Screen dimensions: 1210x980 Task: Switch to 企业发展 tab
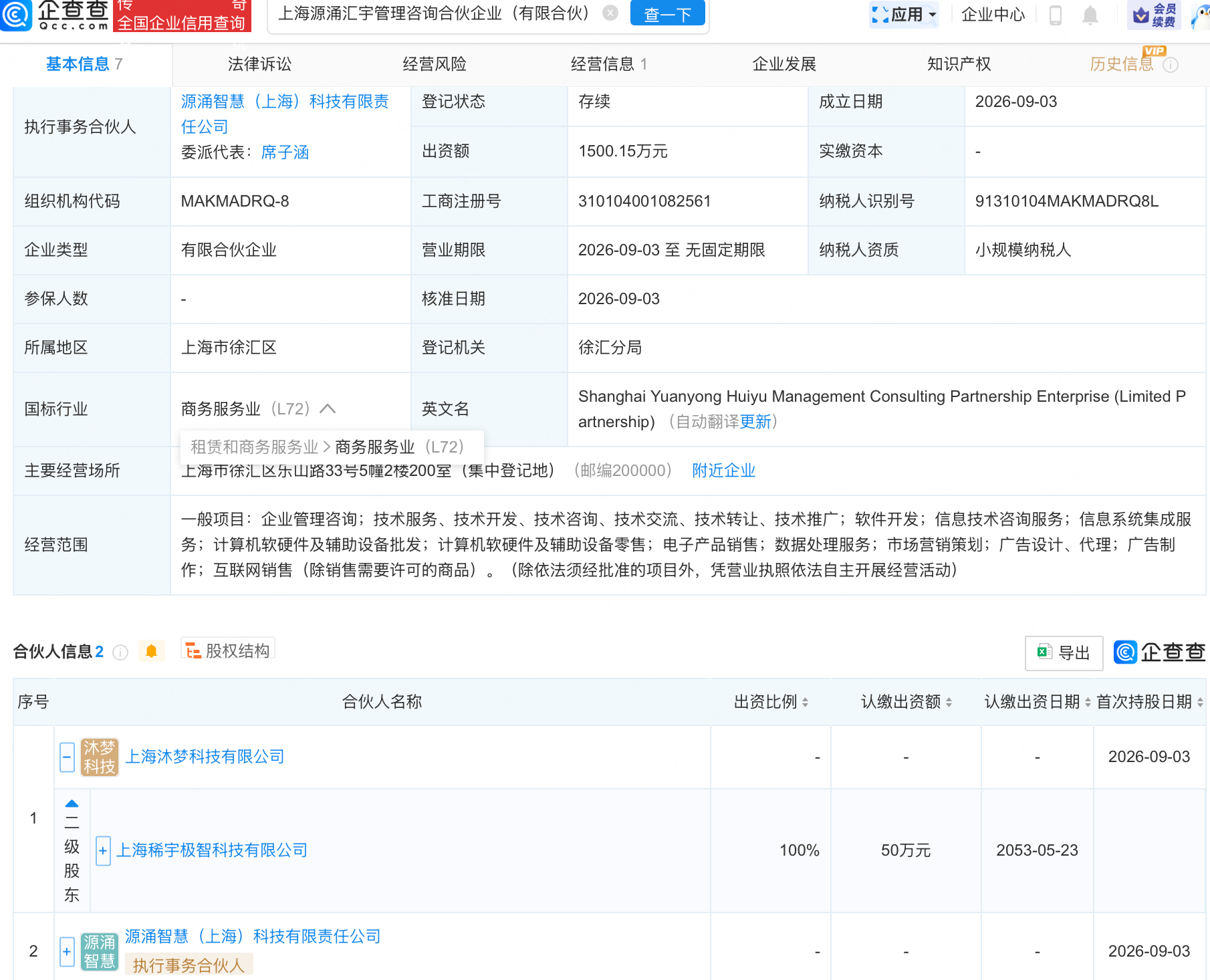(784, 64)
